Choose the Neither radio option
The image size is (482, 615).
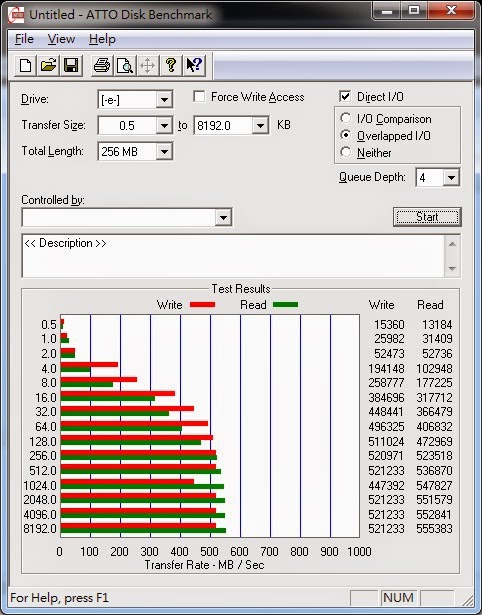tap(346, 152)
